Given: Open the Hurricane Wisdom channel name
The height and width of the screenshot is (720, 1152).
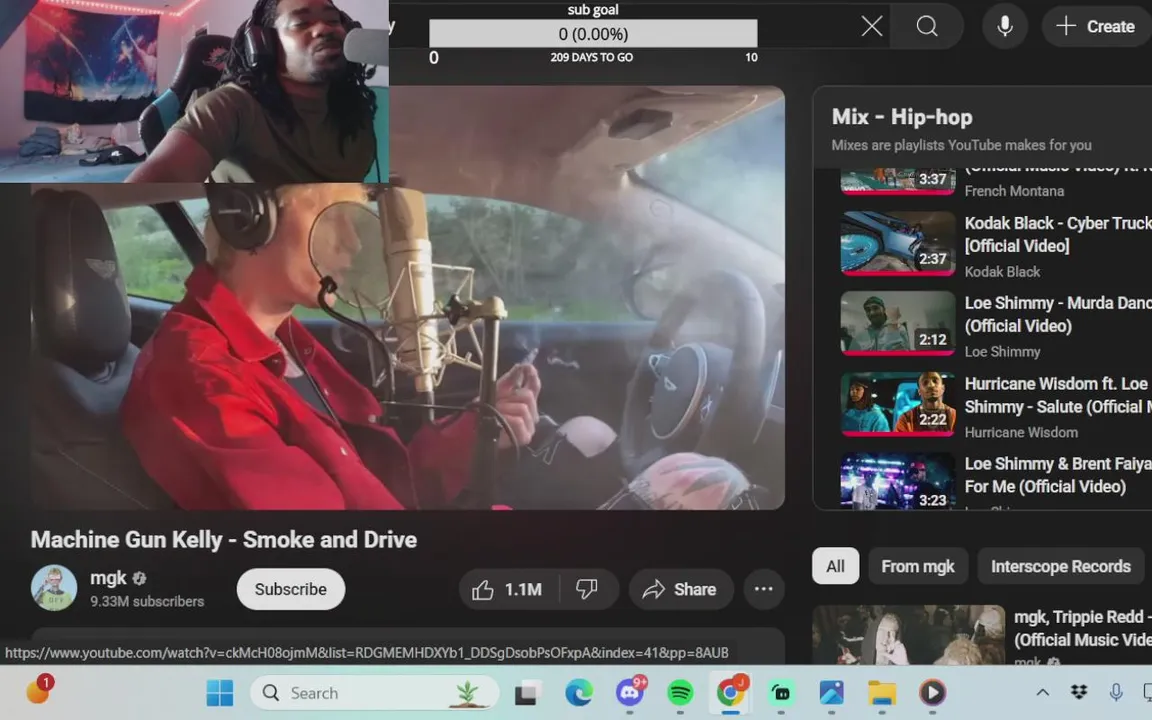Looking at the screenshot, I should [x=1021, y=433].
